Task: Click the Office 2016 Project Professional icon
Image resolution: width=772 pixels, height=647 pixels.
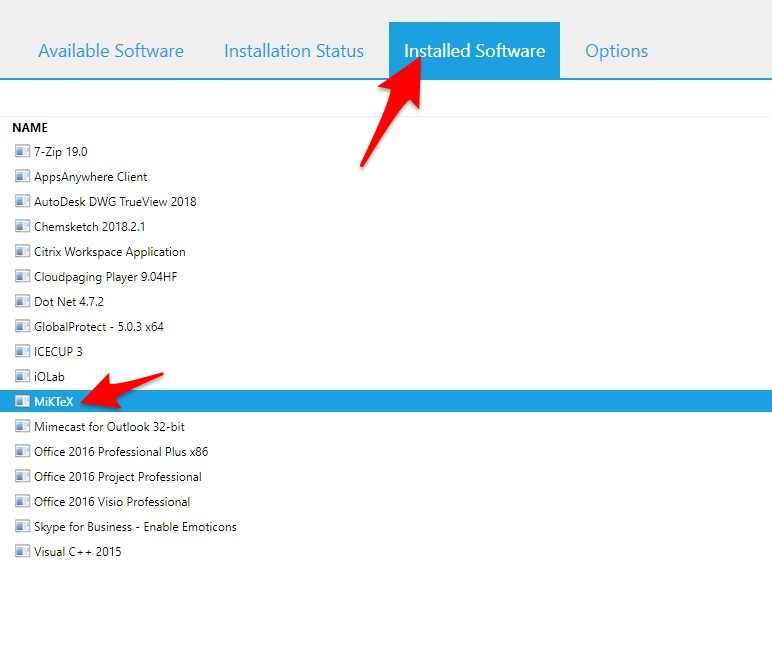Action: click(22, 476)
